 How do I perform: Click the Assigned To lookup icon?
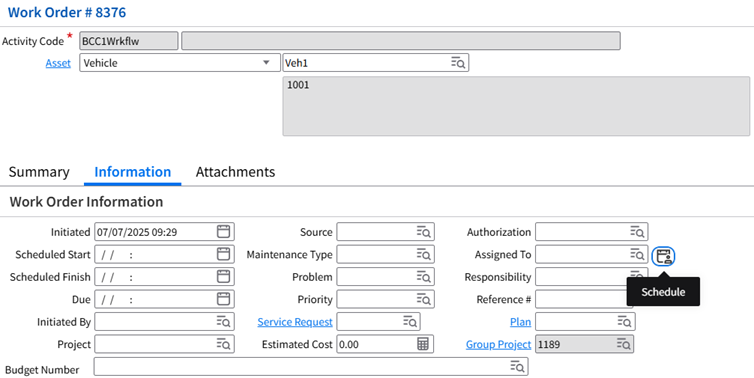point(637,254)
